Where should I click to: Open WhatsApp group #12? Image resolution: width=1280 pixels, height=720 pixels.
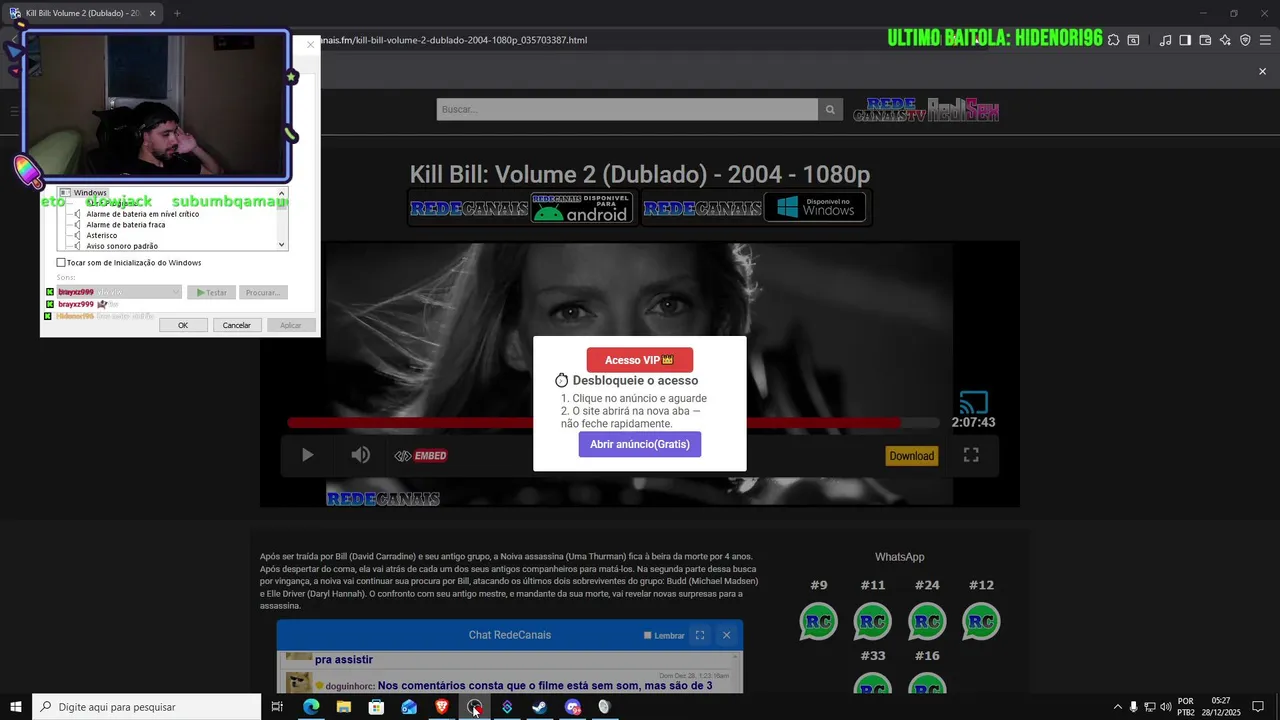[x=981, y=622]
